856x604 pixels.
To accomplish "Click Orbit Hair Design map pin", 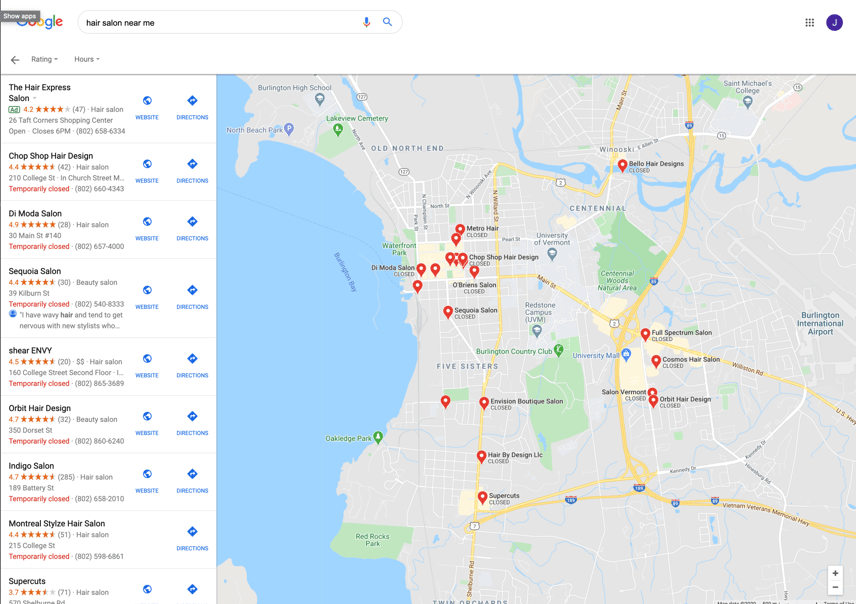I will 653,402.
